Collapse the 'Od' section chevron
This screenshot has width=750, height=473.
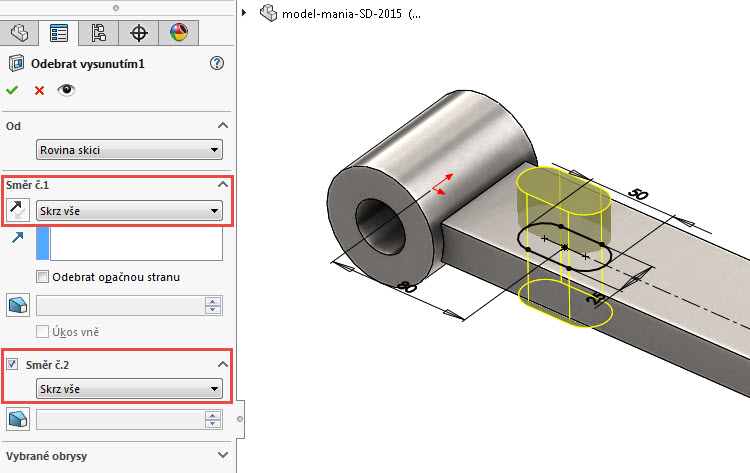pos(222,125)
